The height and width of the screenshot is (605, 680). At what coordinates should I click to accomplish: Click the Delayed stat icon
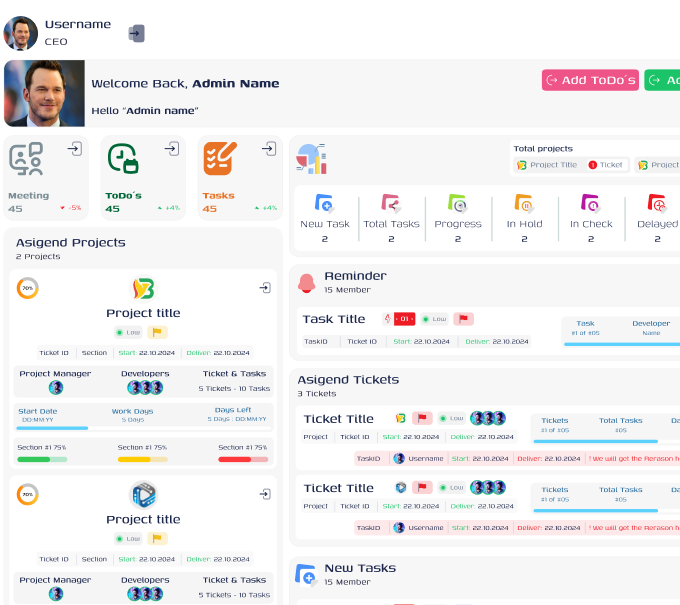click(x=657, y=203)
